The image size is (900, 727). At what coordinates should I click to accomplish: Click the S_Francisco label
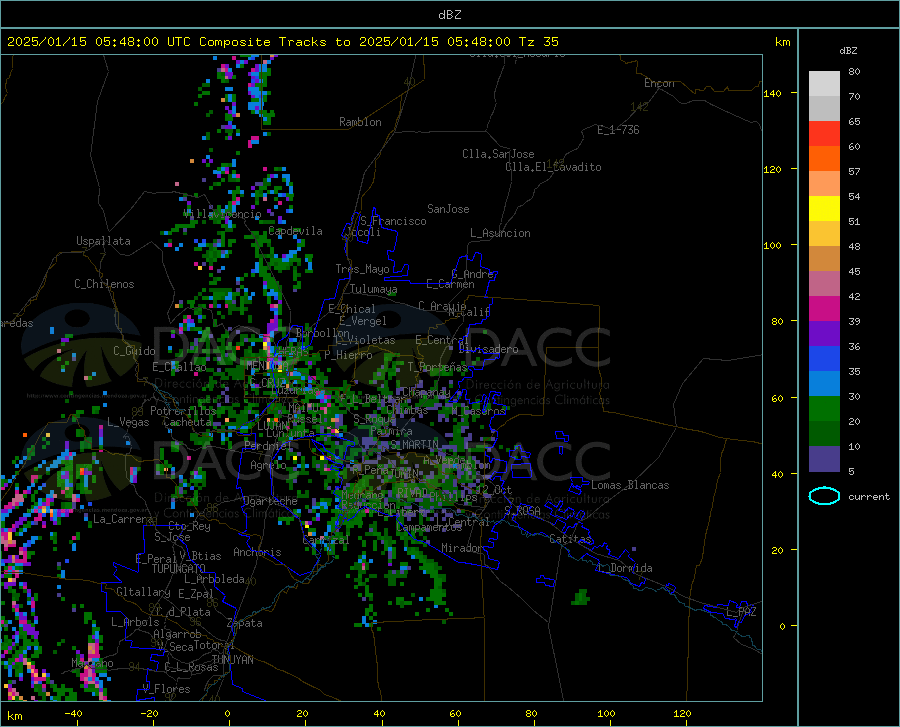coord(393,221)
